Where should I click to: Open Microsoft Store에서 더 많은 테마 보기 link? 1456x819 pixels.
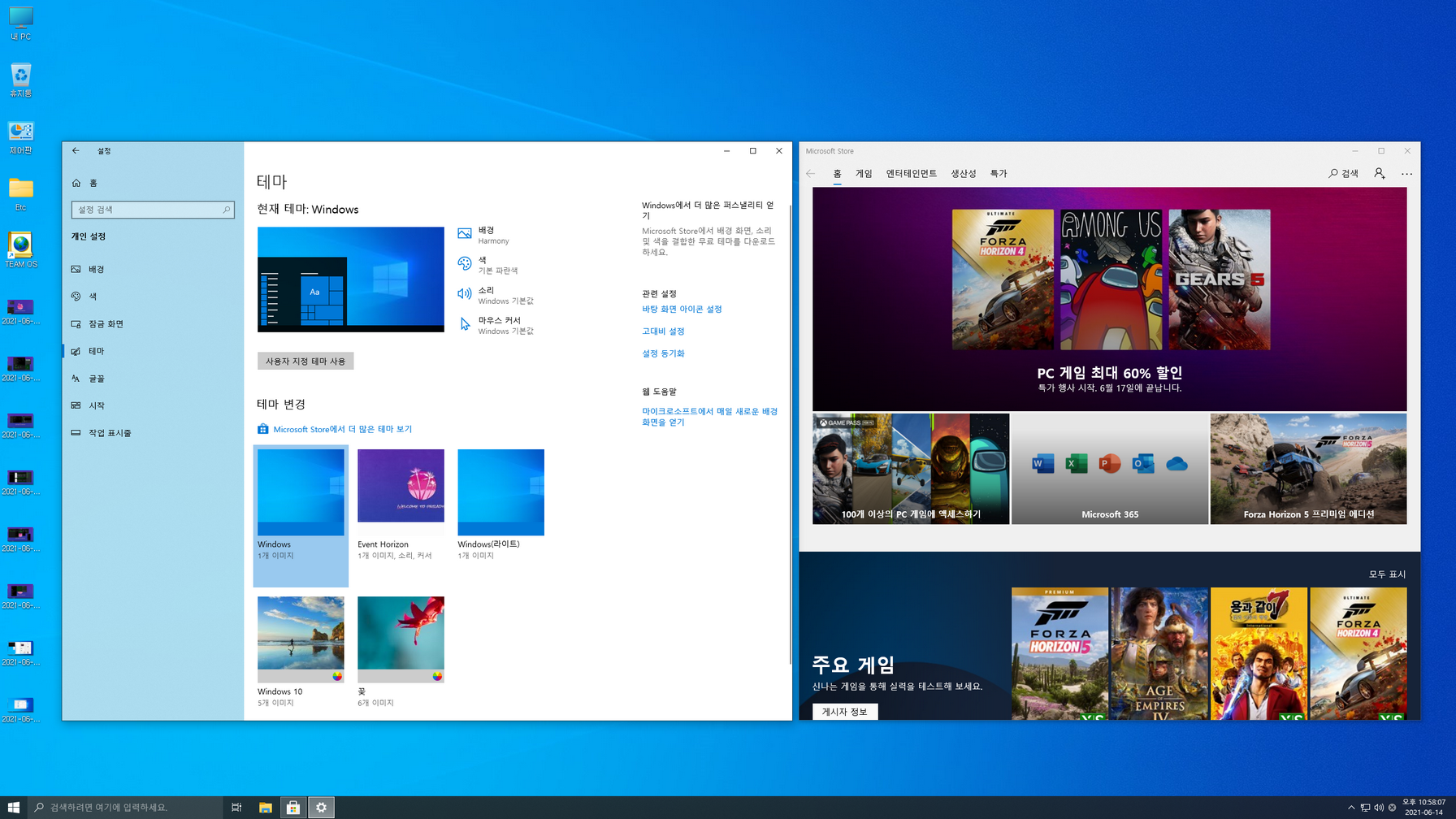[x=342, y=429]
